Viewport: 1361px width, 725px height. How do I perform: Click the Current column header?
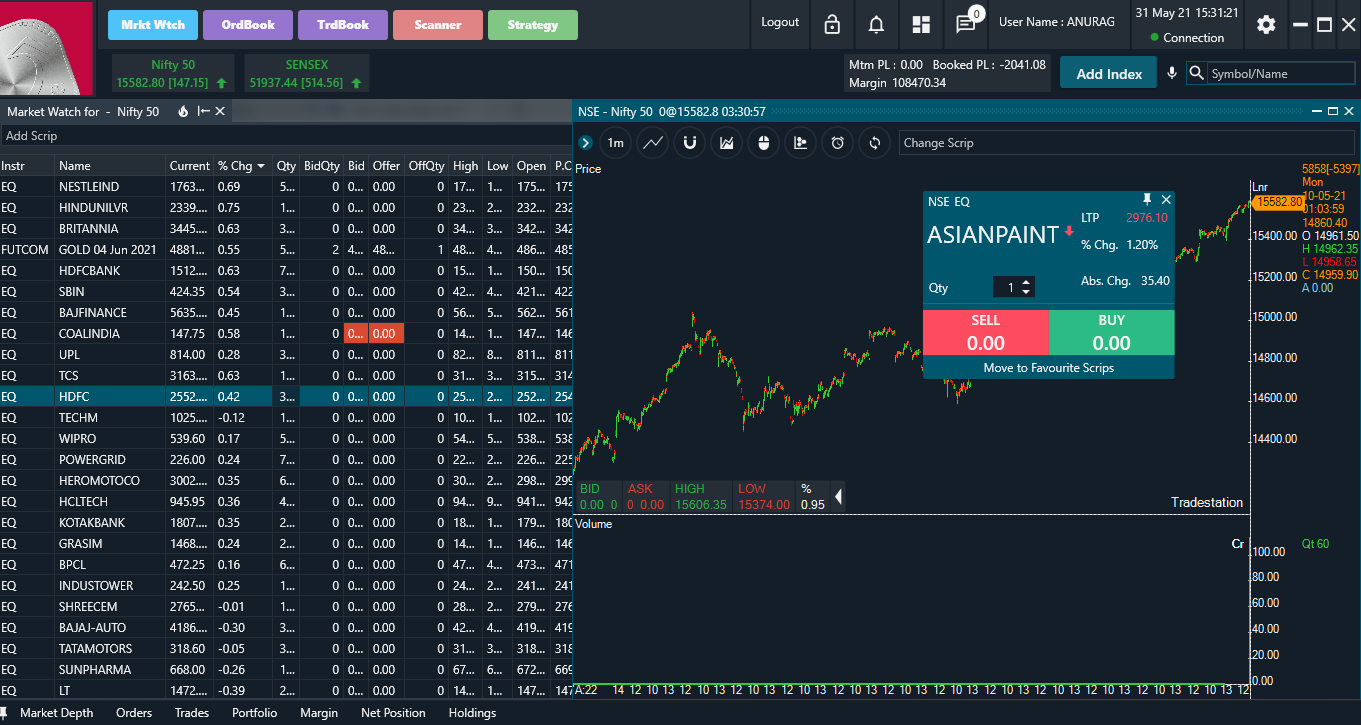point(190,166)
